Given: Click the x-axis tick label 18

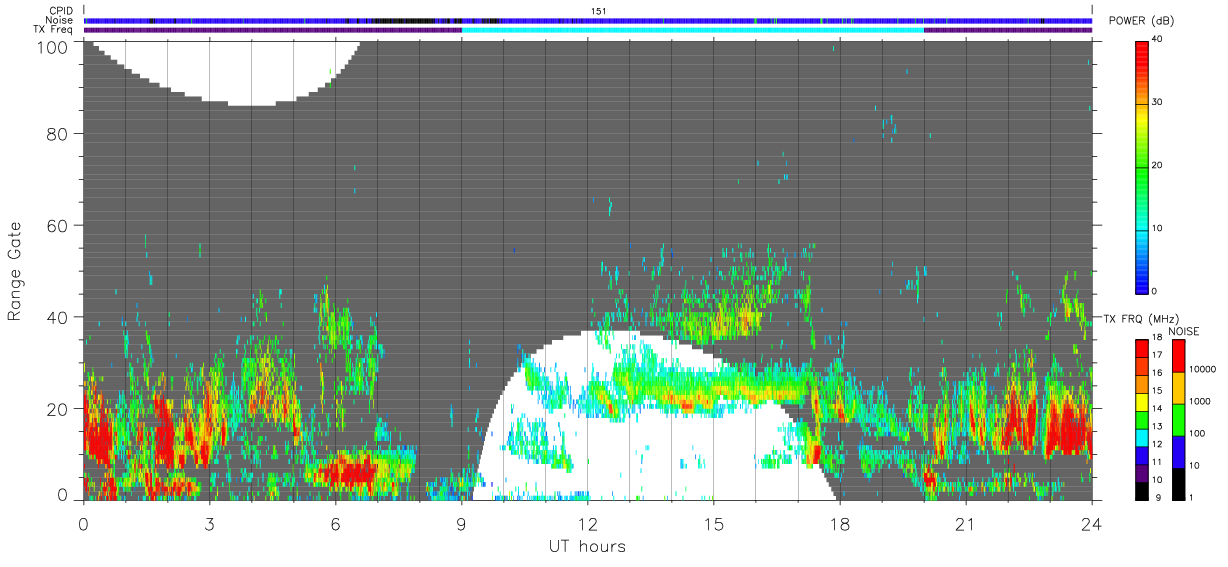Looking at the screenshot, I should pyautogui.click(x=839, y=523).
